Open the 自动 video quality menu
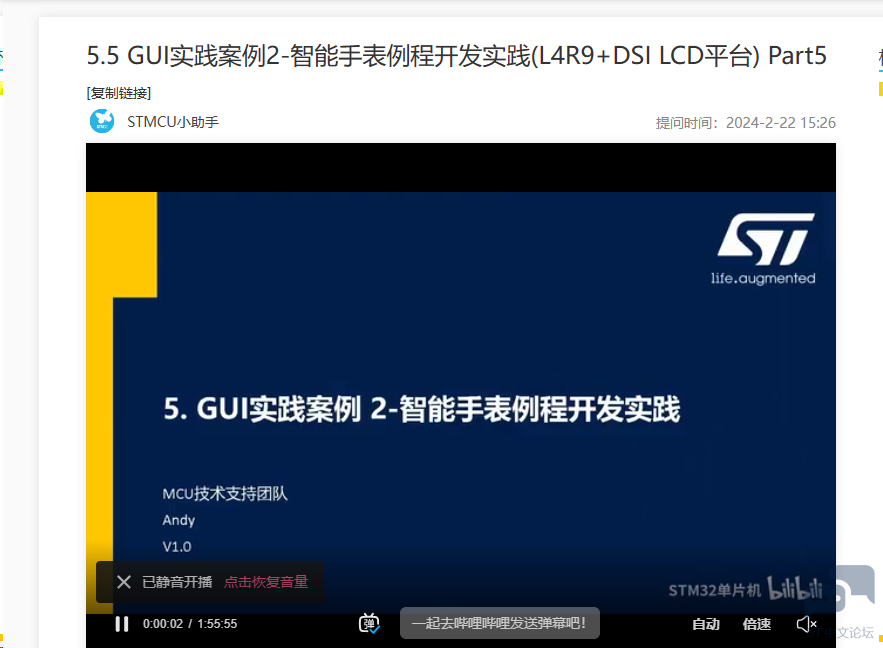Screen dimensions: 883x648 pos(706,624)
